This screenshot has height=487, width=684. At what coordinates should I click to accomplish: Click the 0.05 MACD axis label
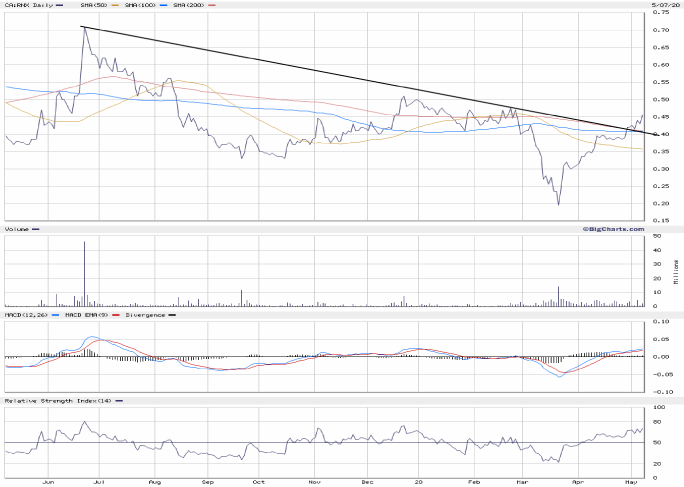pyautogui.click(x=661, y=339)
